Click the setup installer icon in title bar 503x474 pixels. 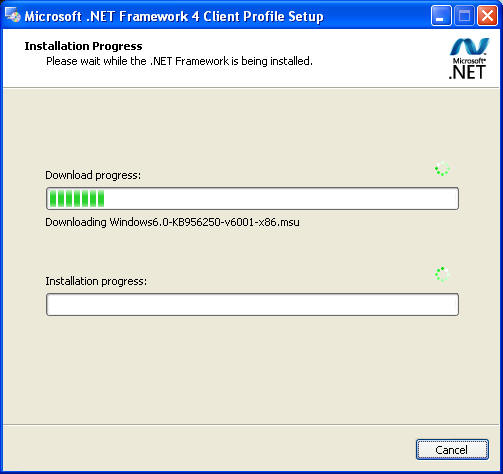13,15
